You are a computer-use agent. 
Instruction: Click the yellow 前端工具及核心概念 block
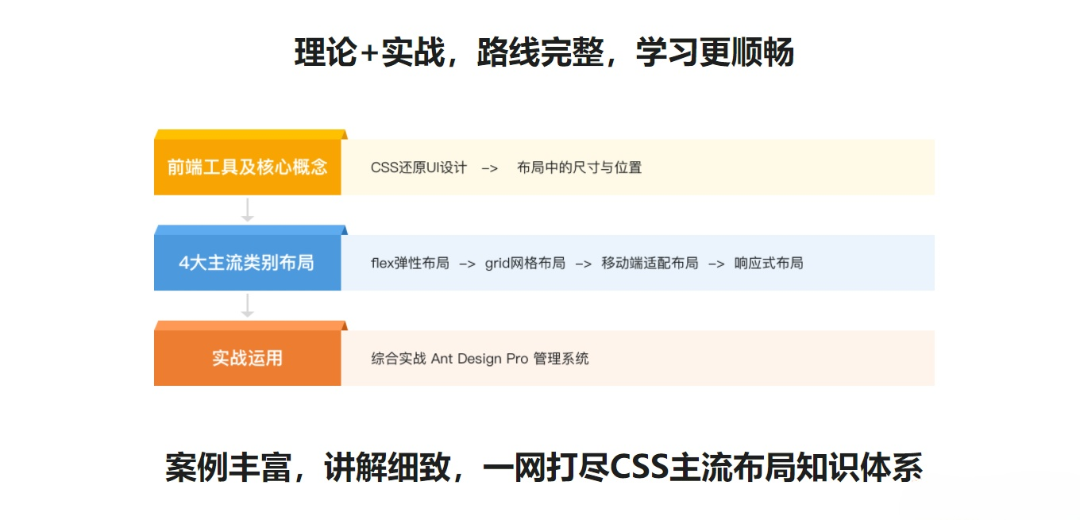click(x=247, y=167)
